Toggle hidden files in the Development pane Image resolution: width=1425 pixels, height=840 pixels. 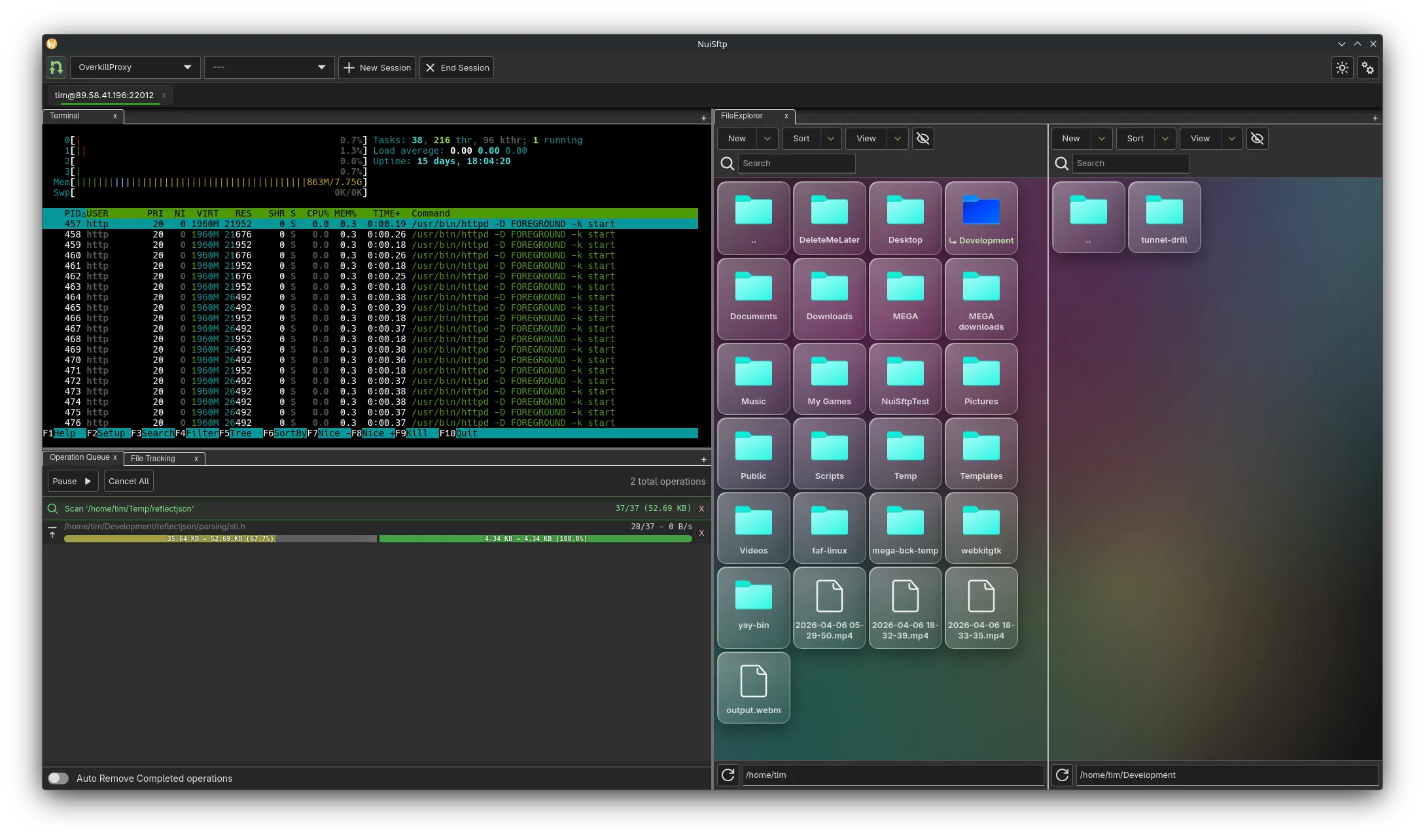(1257, 139)
